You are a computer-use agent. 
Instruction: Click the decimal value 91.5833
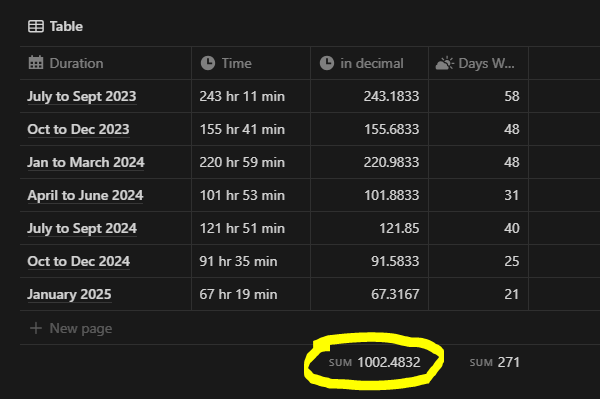point(395,261)
